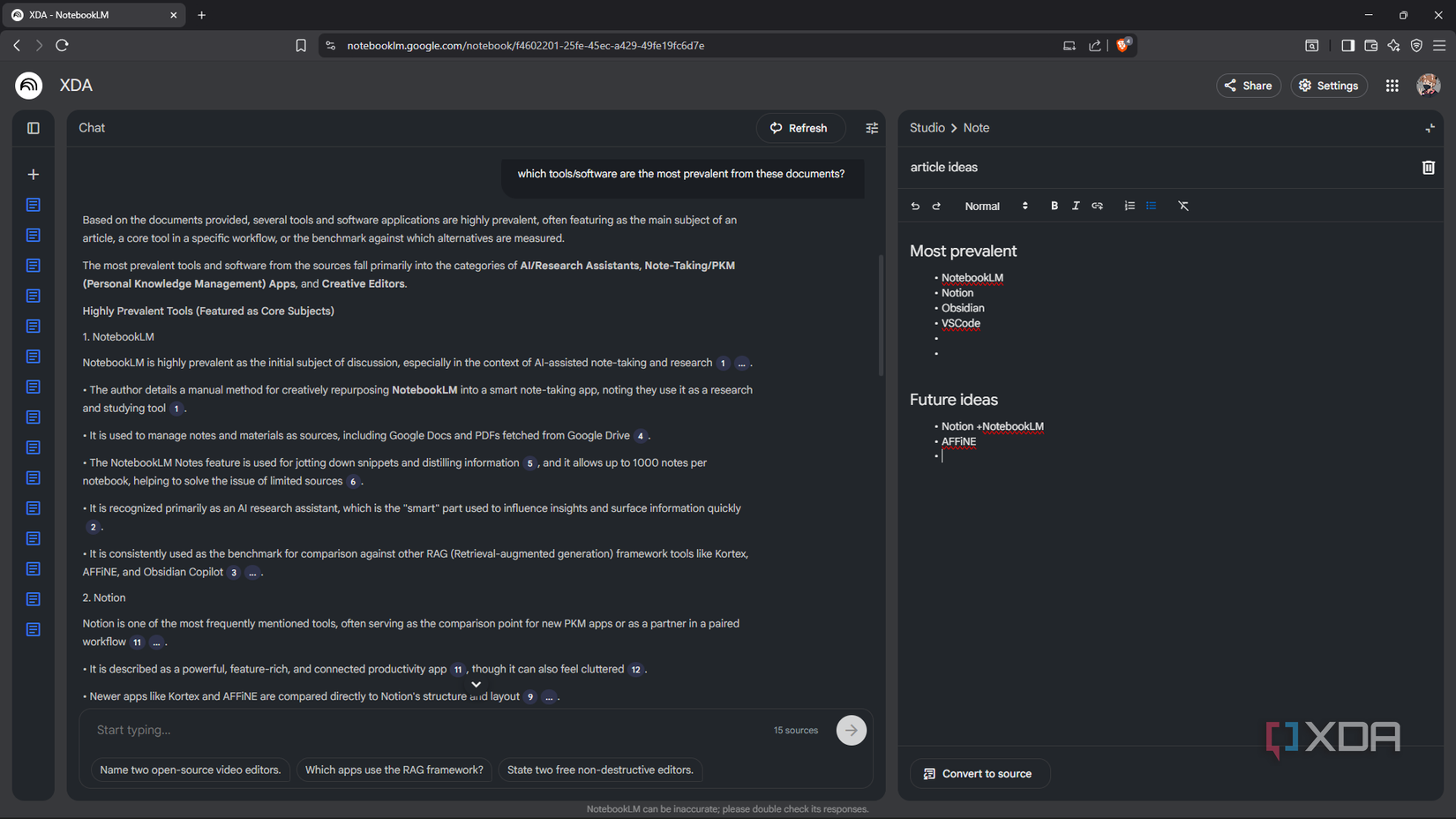Click Convert to source
This screenshot has height=819, width=1456.
[979, 773]
